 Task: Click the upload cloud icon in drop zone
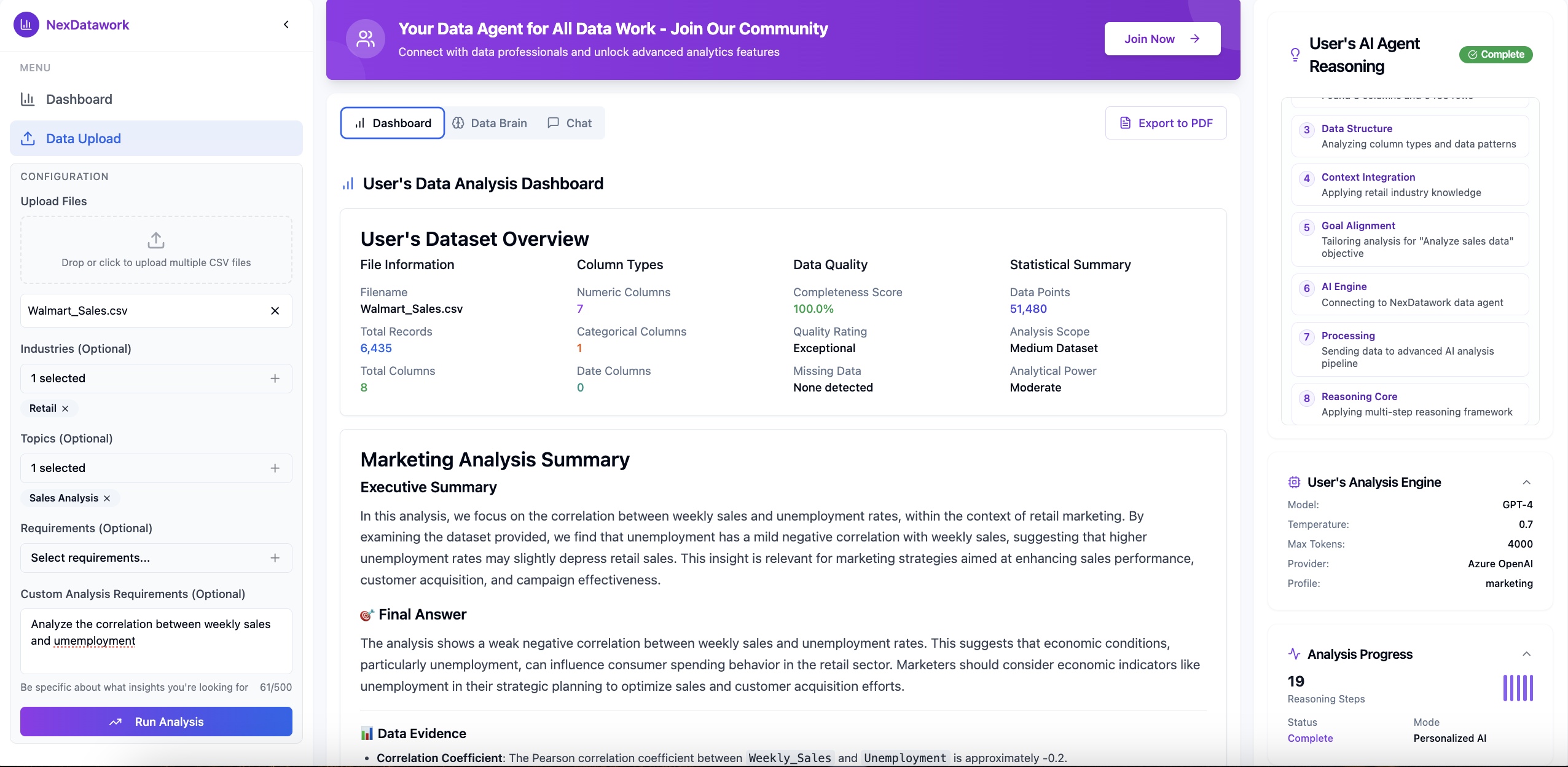(x=155, y=240)
